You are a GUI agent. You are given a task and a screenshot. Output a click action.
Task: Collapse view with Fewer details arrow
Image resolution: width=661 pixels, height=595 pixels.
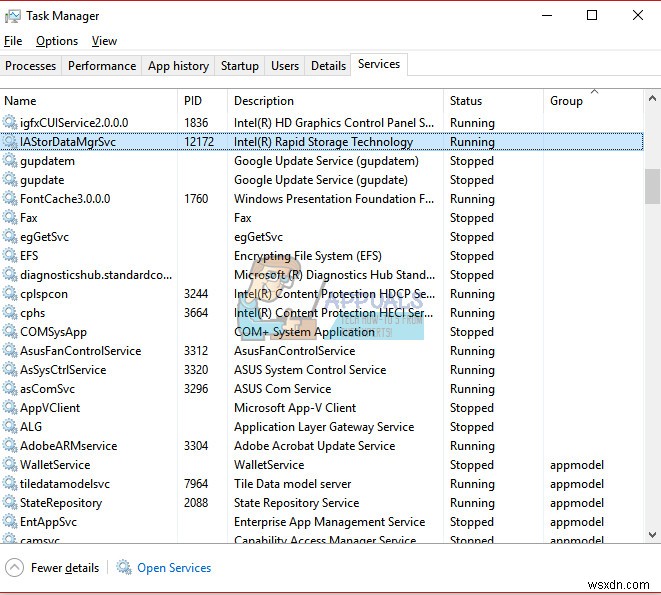pyautogui.click(x=15, y=568)
